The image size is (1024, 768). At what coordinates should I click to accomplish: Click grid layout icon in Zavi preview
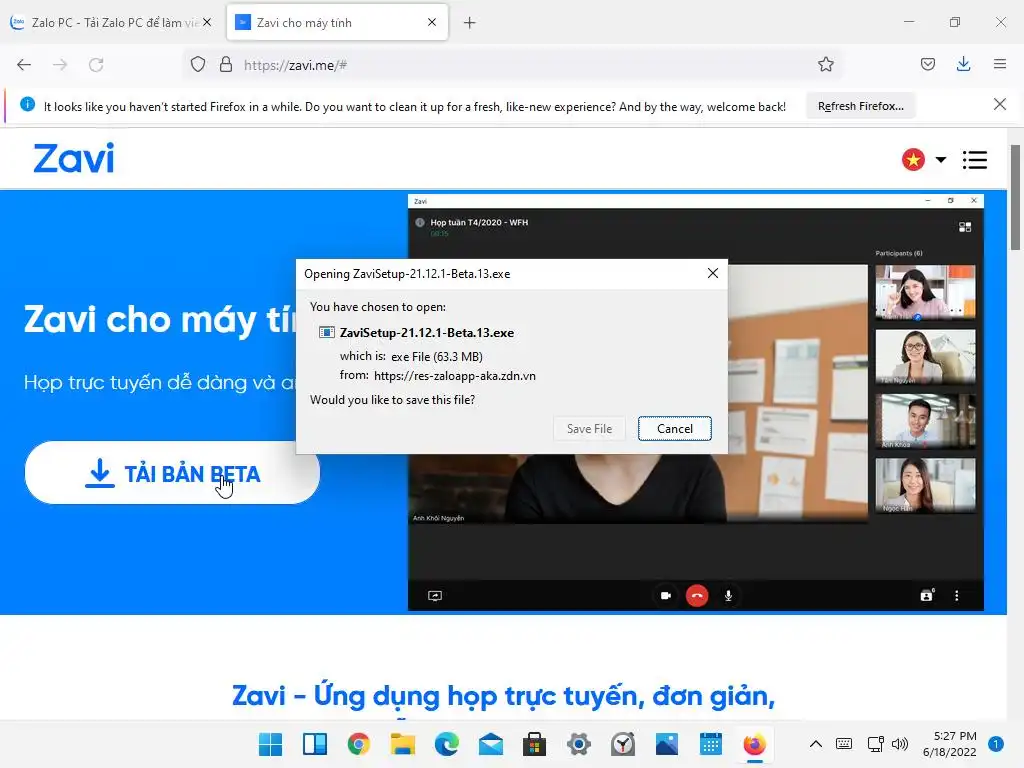click(x=965, y=227)
